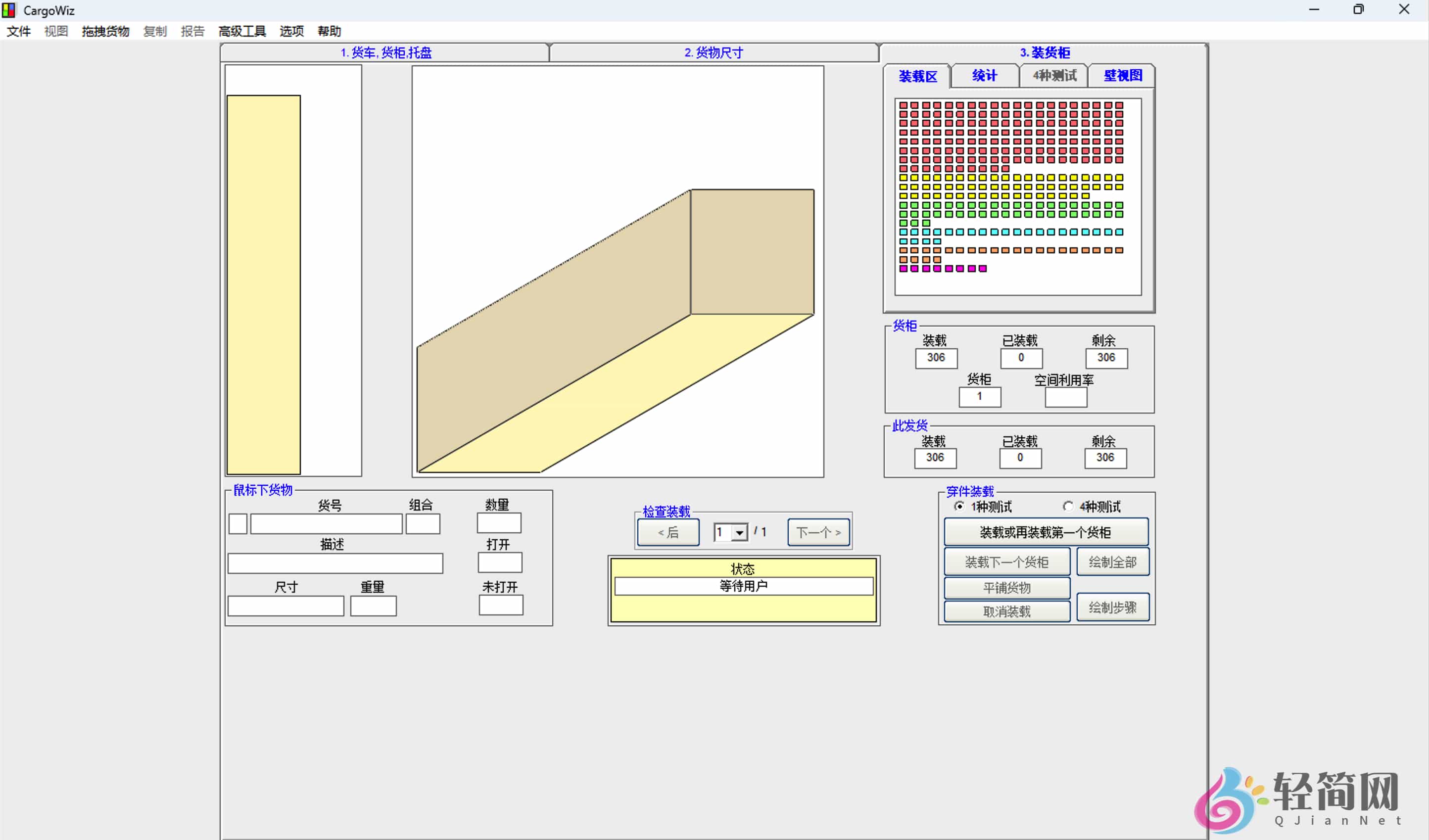Select the 1种测试 radio button
The height and width of the screenshot is (840, 1429).
point(959,506)
